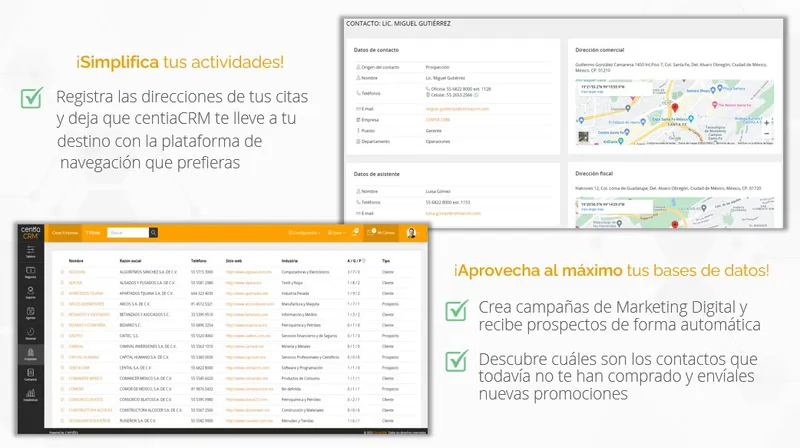Click inside the Buscar search field
This screenshot has width=800, height=448.
point(128,233)
